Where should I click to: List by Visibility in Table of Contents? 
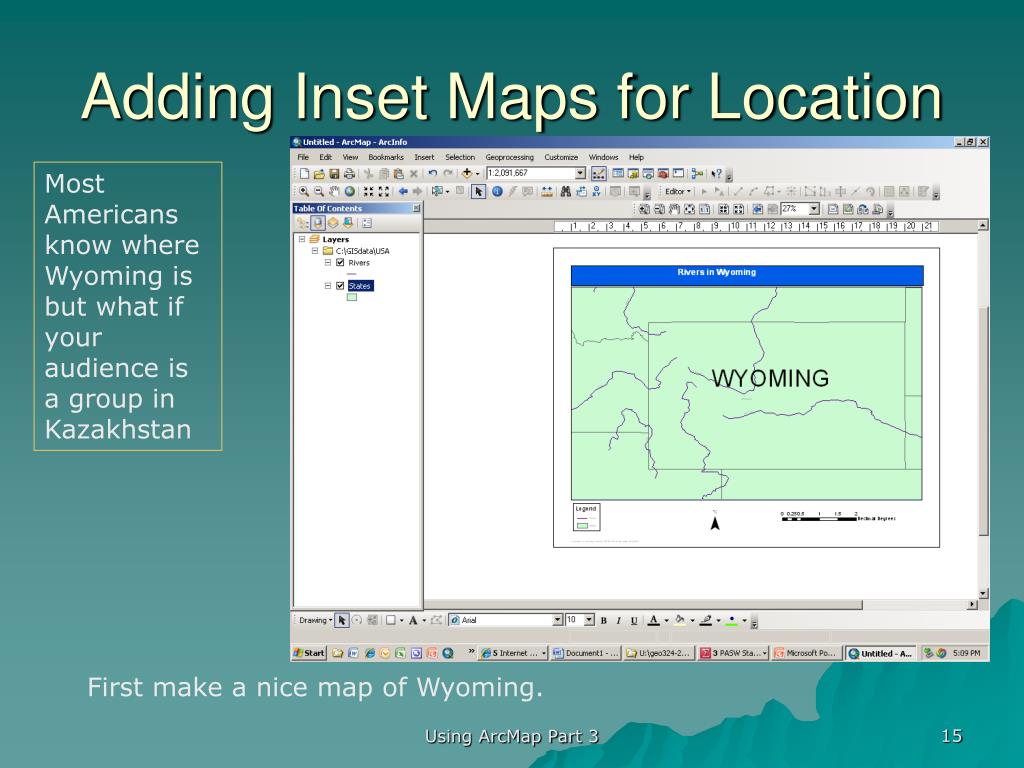click(x=332, y=223)
